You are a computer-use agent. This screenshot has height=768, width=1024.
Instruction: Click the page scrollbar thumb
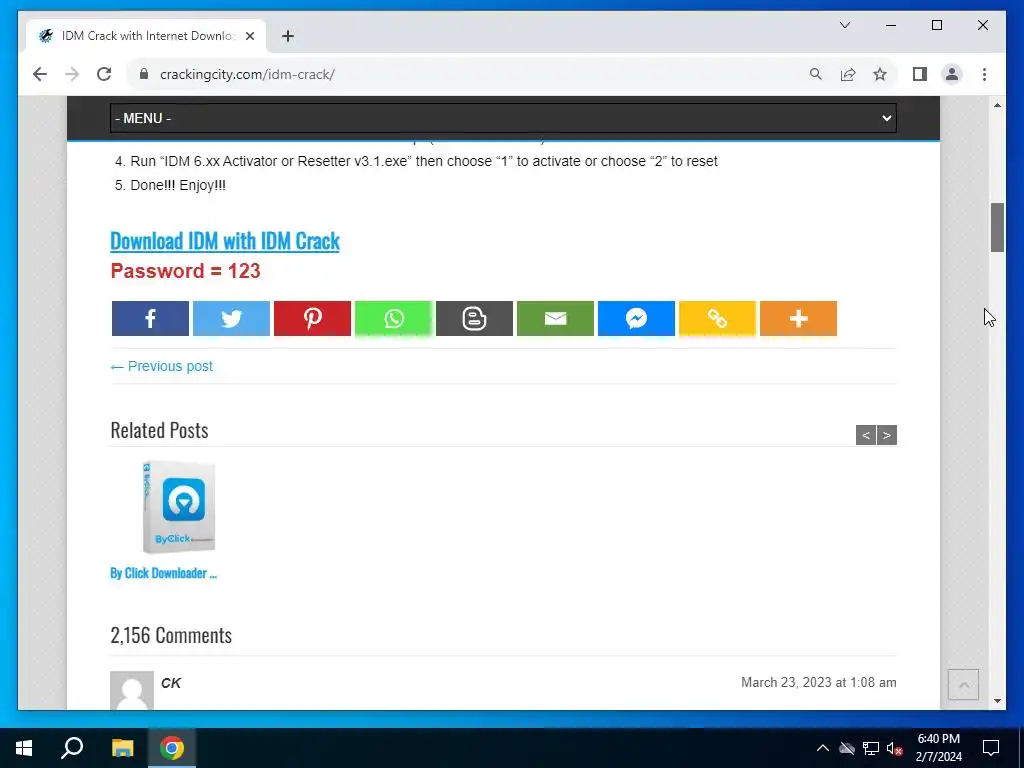[x=997, y=227]
